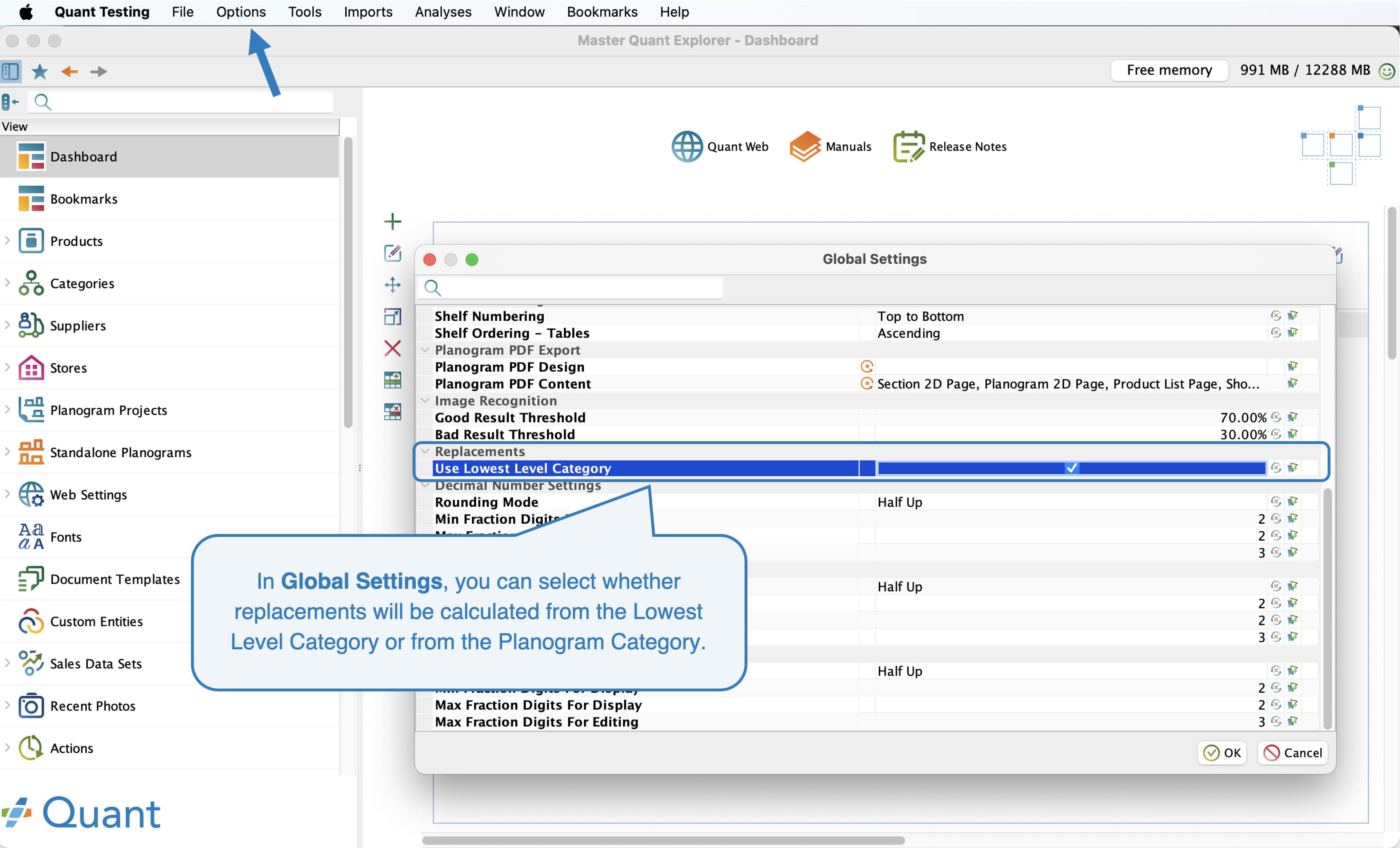
Task: Click the navigation sidebar vertical scrollbar
Action: pyautogui.click(x=348, y=282)
